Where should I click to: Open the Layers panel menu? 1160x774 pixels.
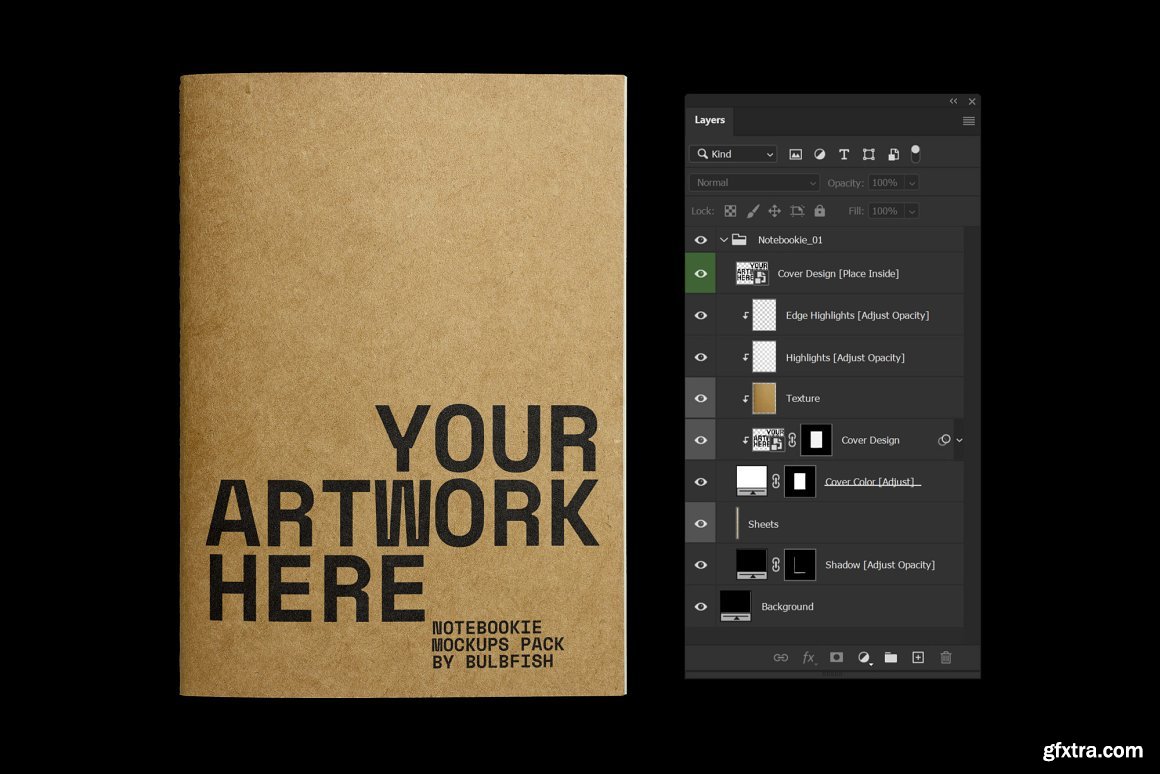(x=968, y=120)
